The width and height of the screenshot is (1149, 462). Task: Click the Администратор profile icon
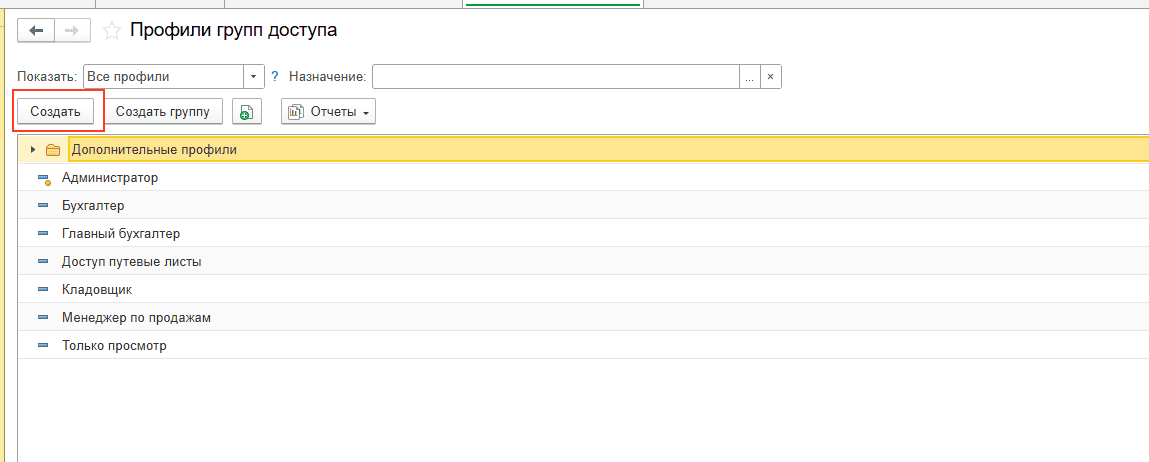point(43,178)
